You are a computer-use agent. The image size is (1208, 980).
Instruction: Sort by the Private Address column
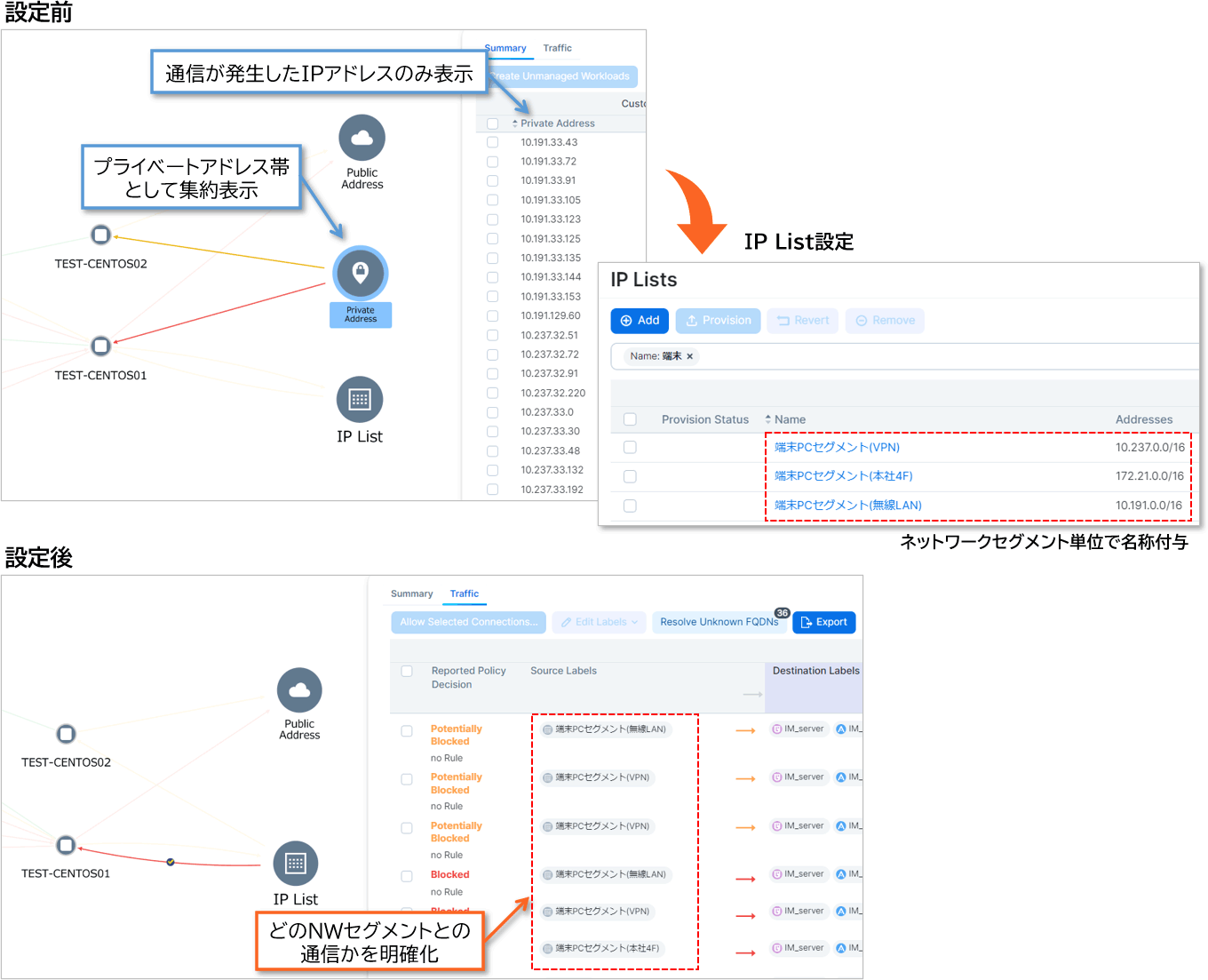click(552, 123)
